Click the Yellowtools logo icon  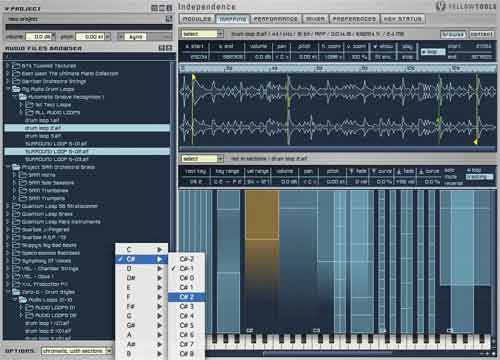click(441, 6)
